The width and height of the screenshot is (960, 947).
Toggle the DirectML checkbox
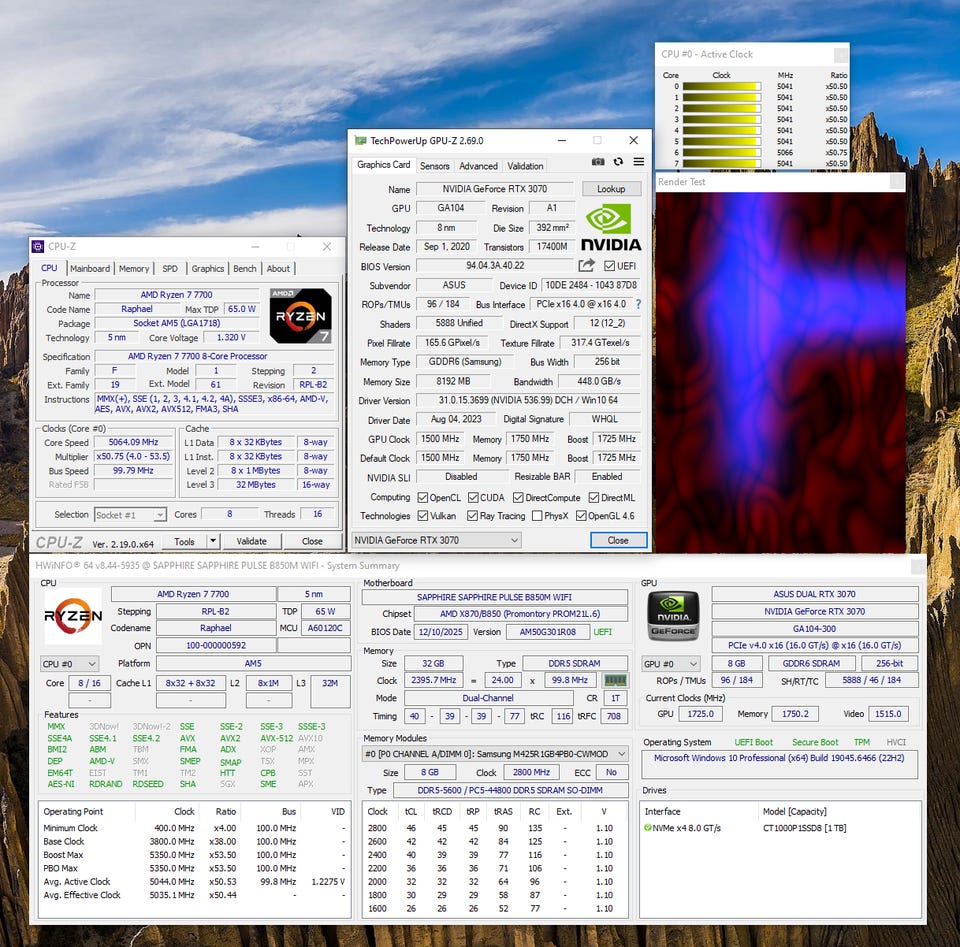click(593, 497)
